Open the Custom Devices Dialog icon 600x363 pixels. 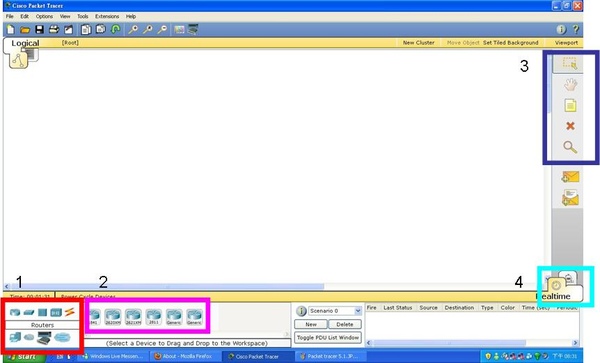pos(193,29)
